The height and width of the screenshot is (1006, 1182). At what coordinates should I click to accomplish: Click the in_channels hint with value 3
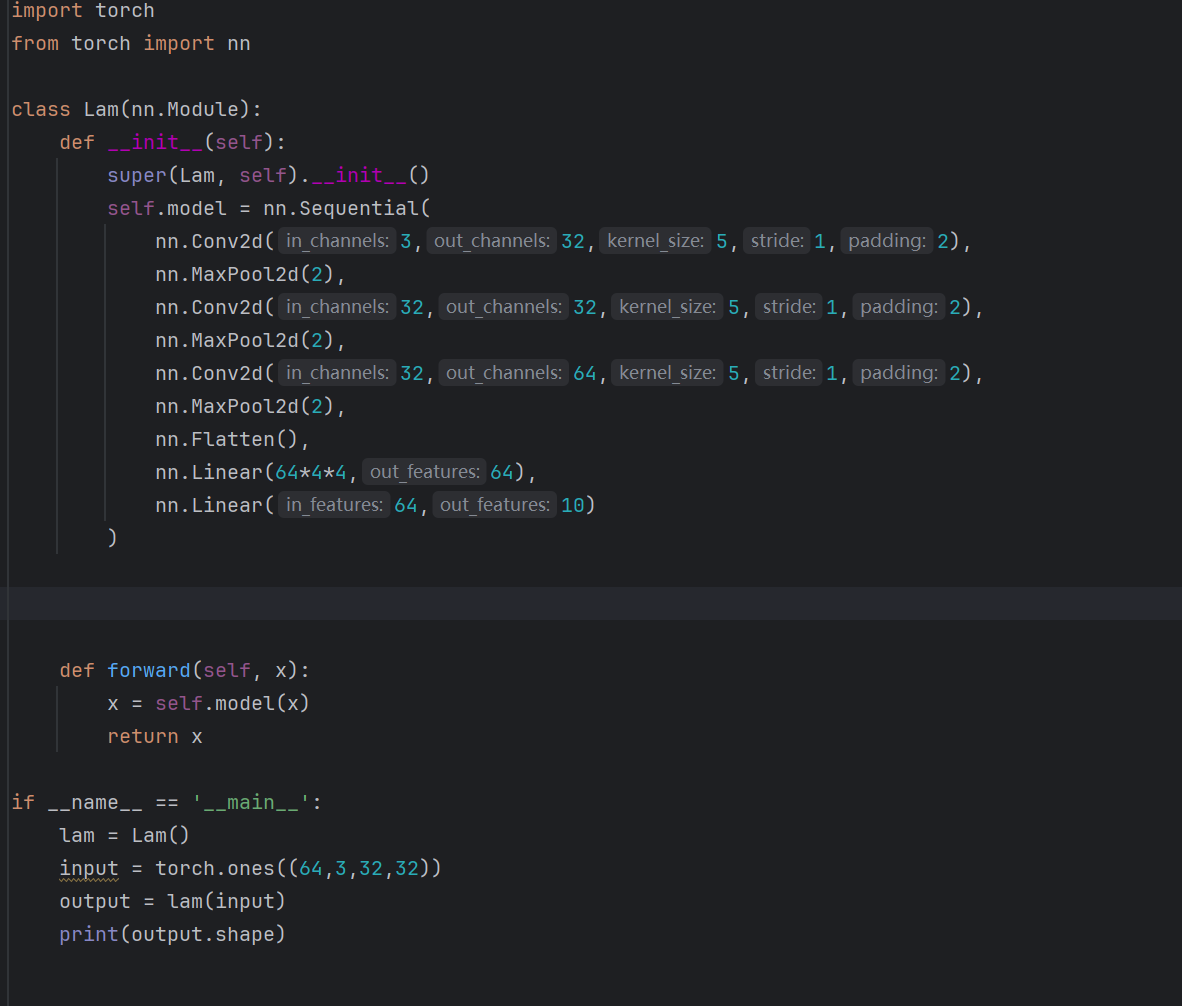click(x=337, y=241)
